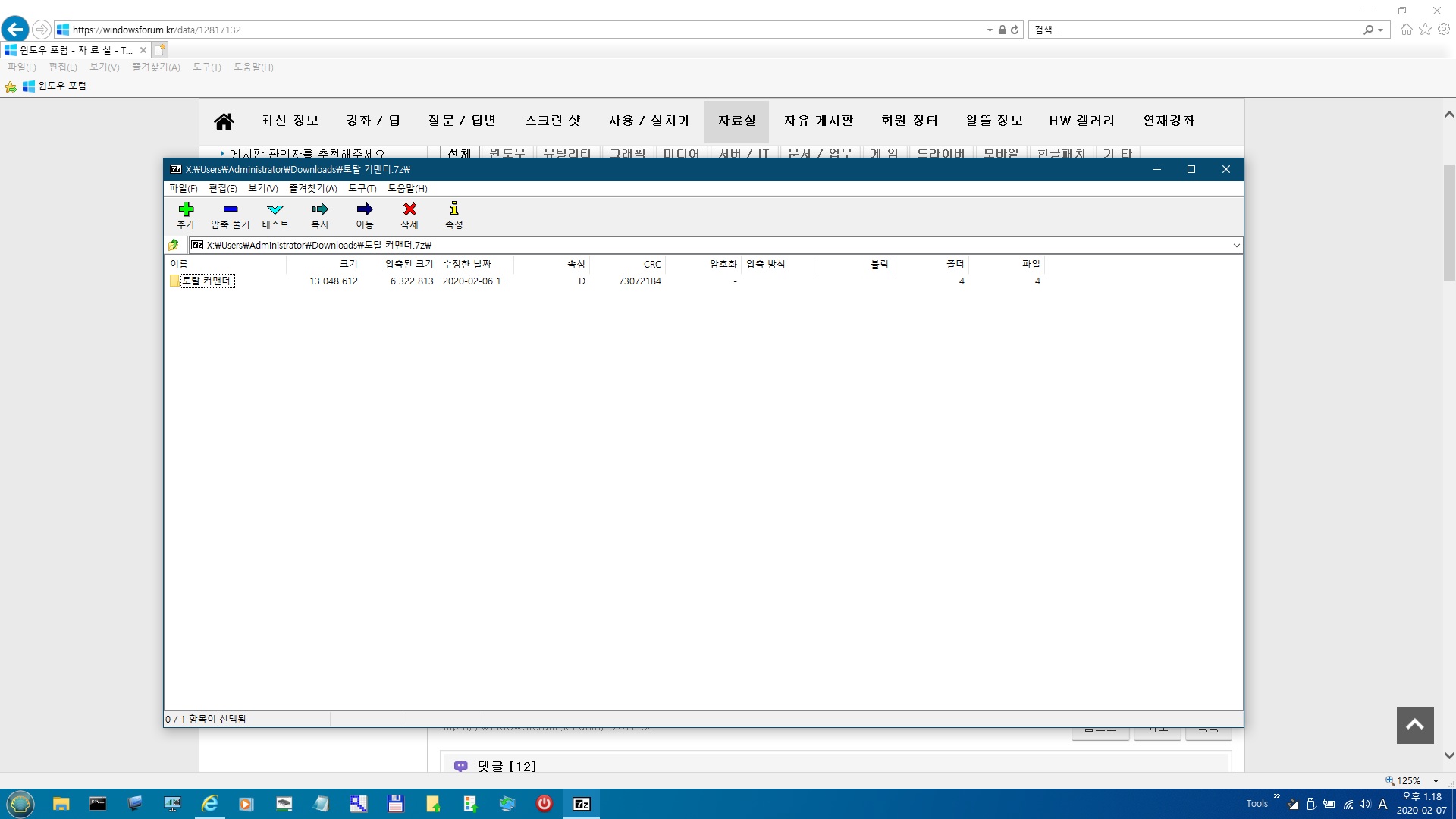Image resolution: width=1456 pixels, height=819 pixels.
Task: Open 자유 게시판 forum nav tab
Action: [x=818, y=121]
